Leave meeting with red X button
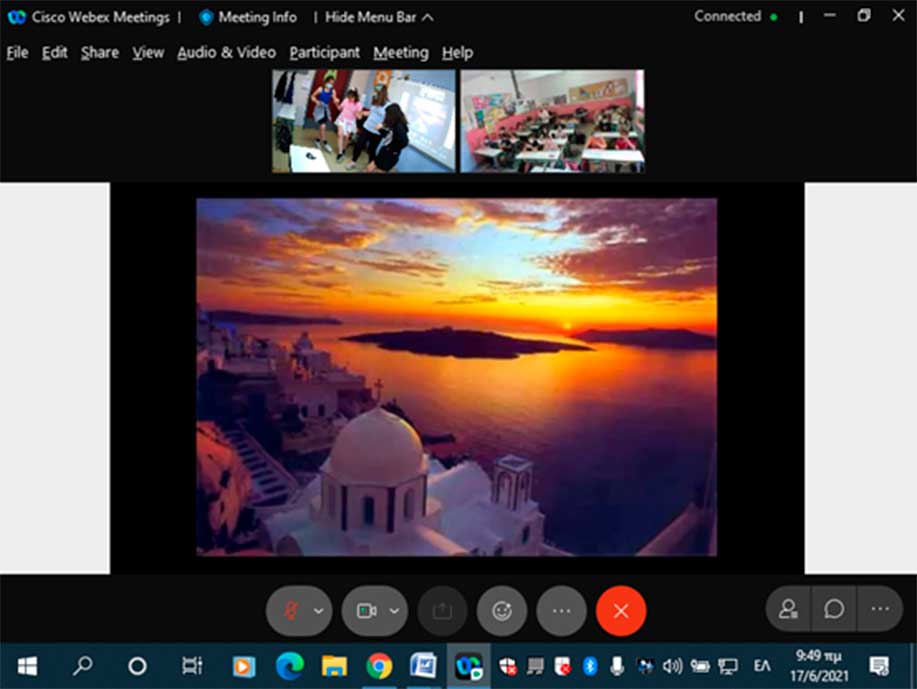Image resolution: width=917 pixels, height=689 pixels. pyautogui.click(x=621, y=611)
